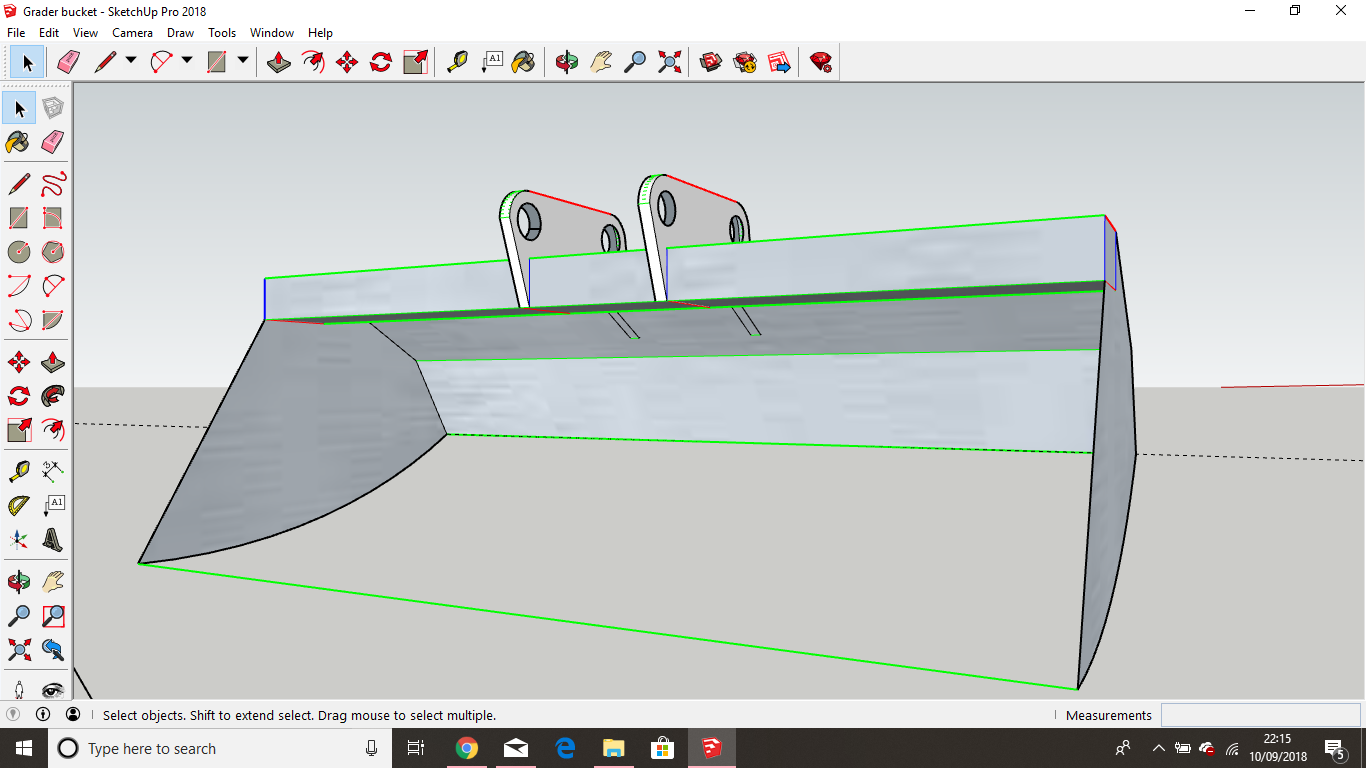Screen dimensions: 1366x768
Task: Choose the 3 Point Arc tool
Action: tap(19, 320)
